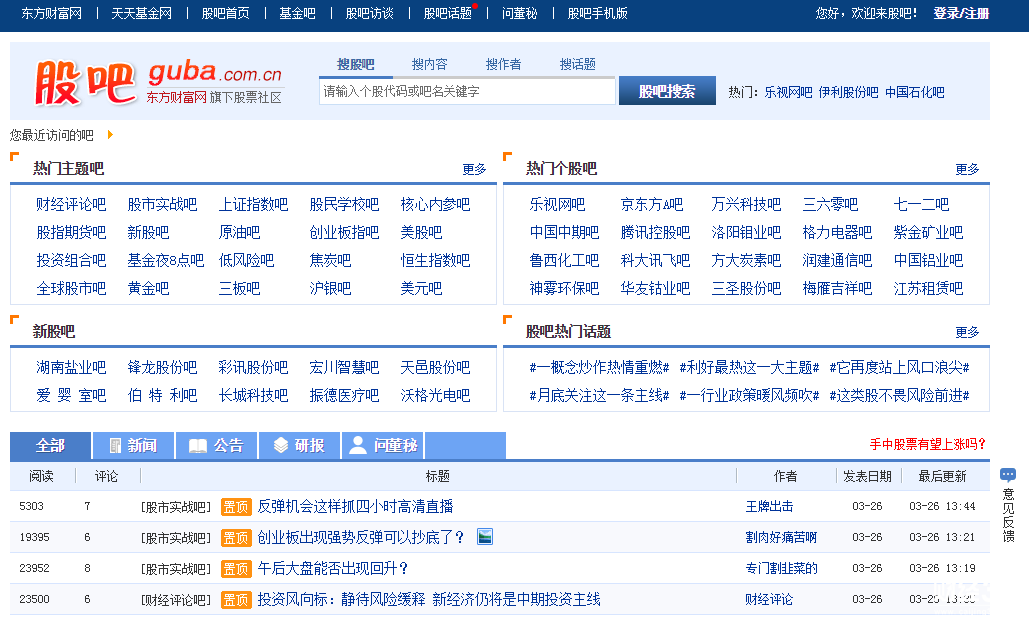Go to 股吧首页 in the top bar
Viewport: 1029px width, 621px height.
[226, 13]
